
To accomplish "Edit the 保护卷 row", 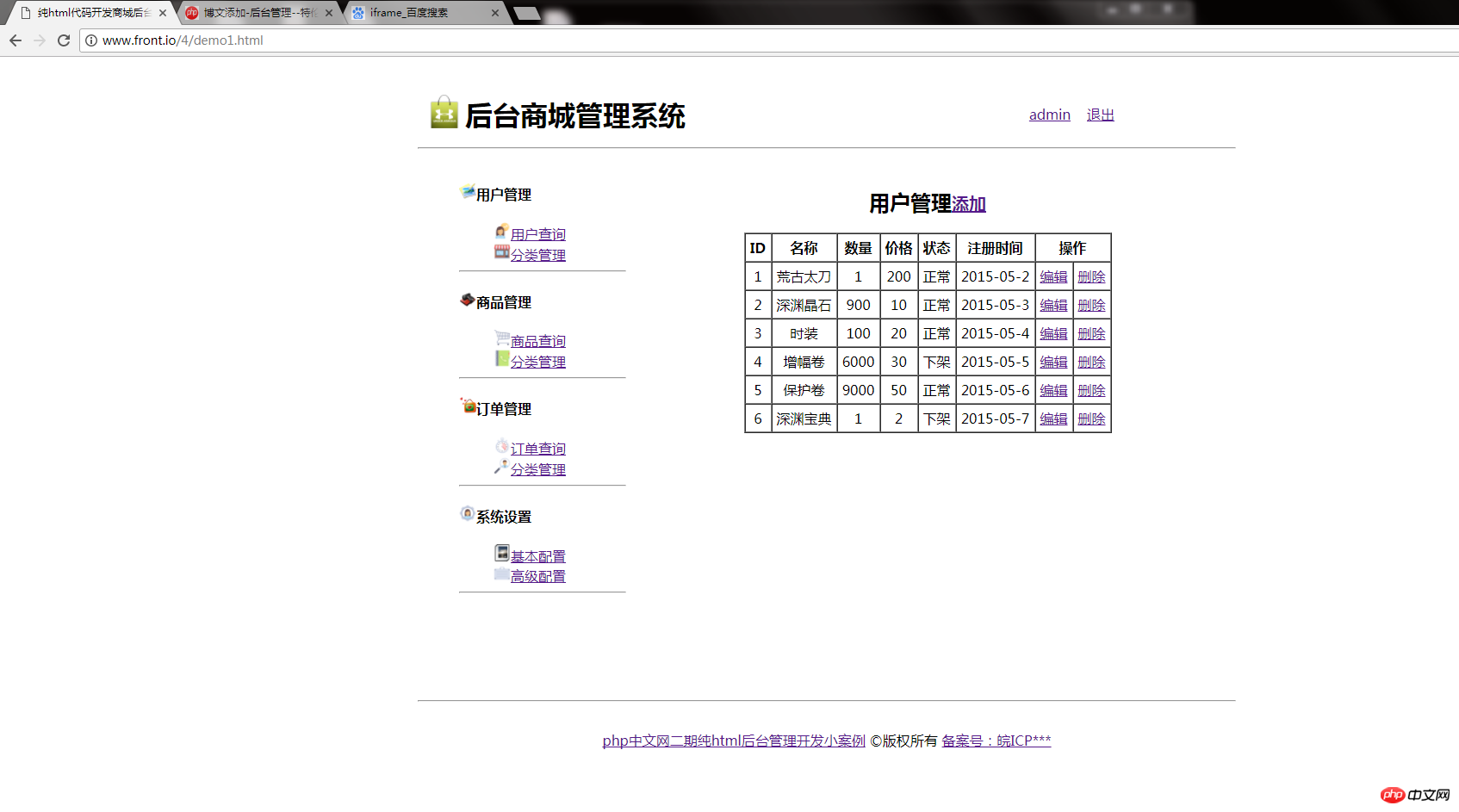I will (x=1053, y=390).
